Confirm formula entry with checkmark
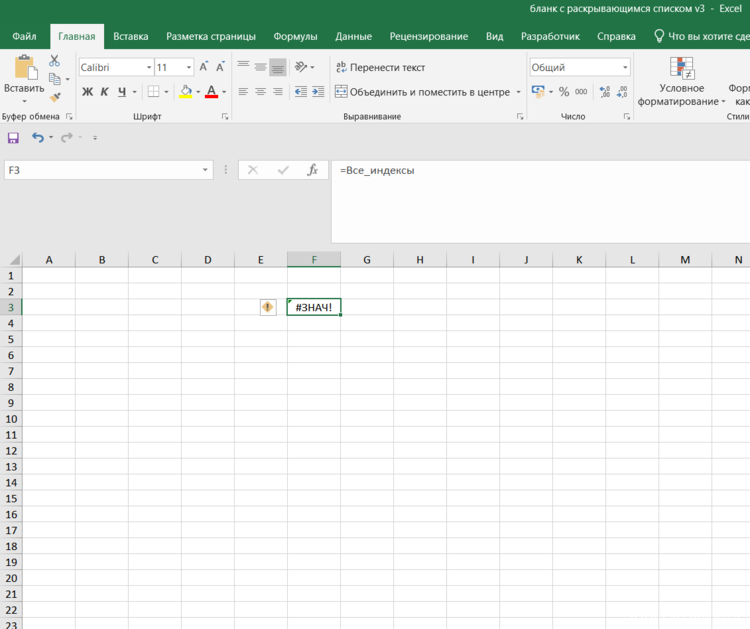 pos(283,170)
